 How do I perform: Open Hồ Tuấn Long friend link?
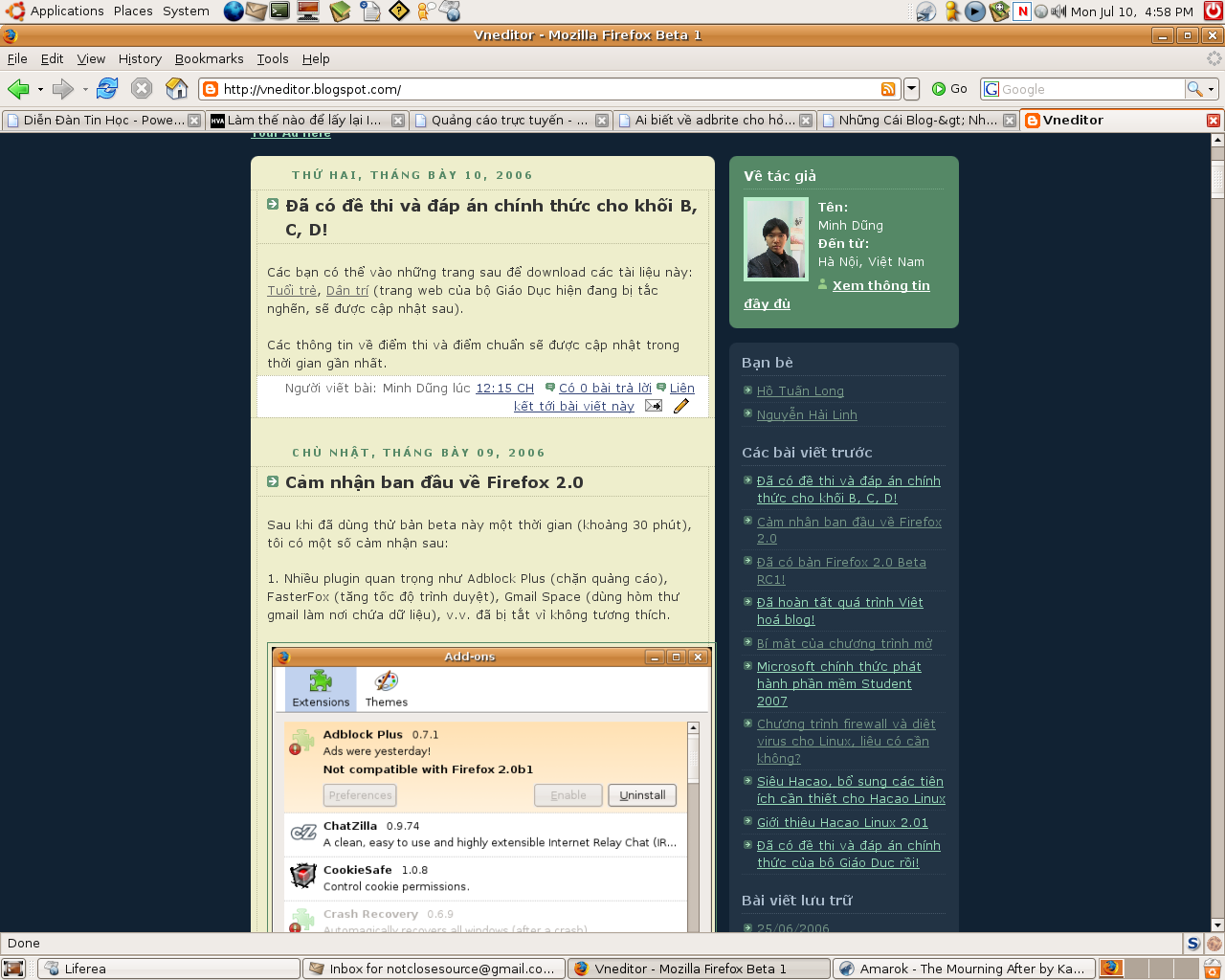coord(800,391)
